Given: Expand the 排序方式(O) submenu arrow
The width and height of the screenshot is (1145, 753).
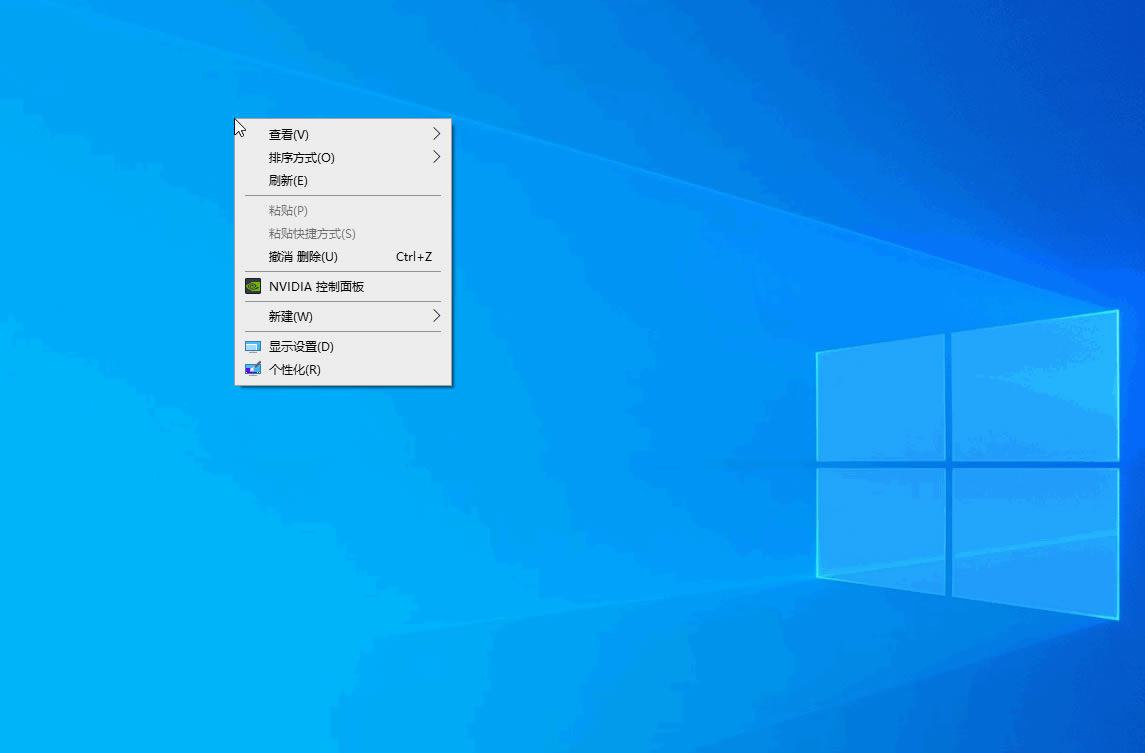Looking at the screenshot, I should (x=436, y=157).
